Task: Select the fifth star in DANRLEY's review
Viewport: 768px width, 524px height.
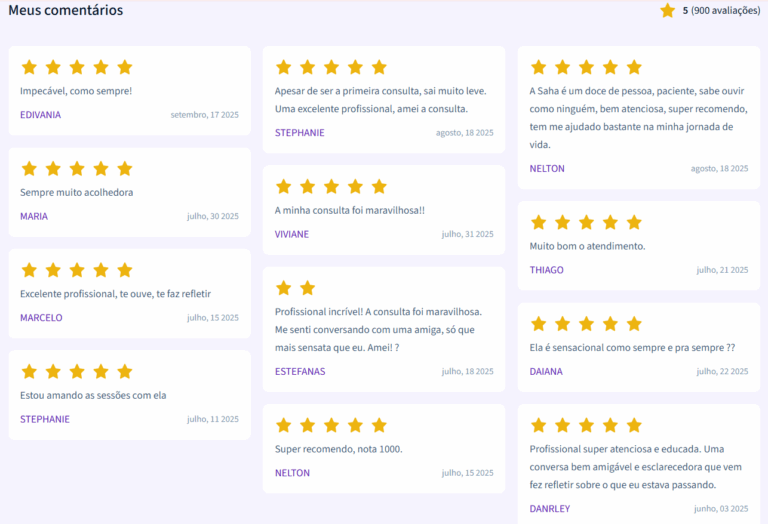Action: pyautogui.click(x=634, y=425)
